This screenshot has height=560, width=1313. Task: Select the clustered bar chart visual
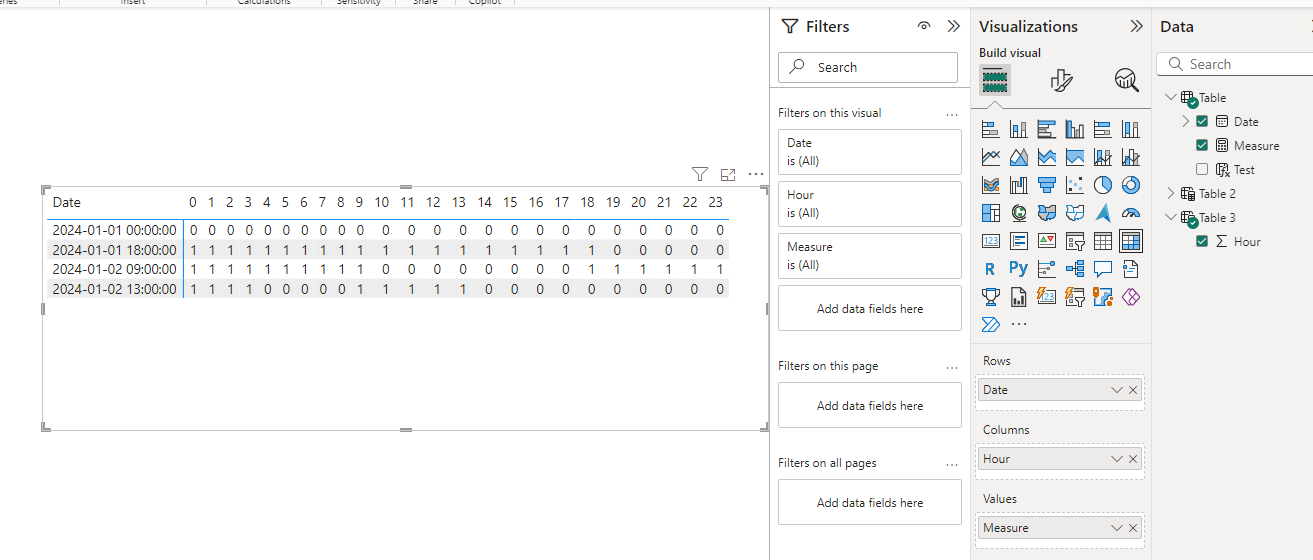coord(1047,129)
